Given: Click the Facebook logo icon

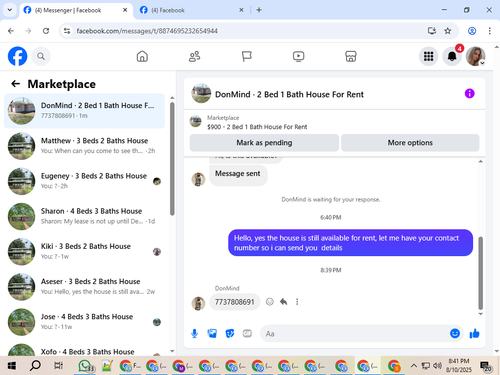Looking at the screenshot, I should (x=17, y=56).
